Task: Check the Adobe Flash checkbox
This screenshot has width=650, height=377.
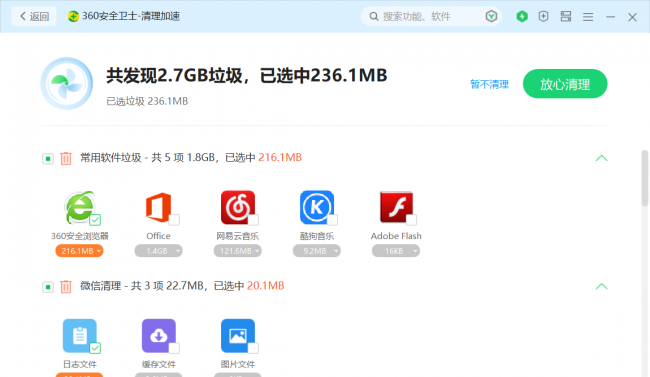Action: [412, 219]
